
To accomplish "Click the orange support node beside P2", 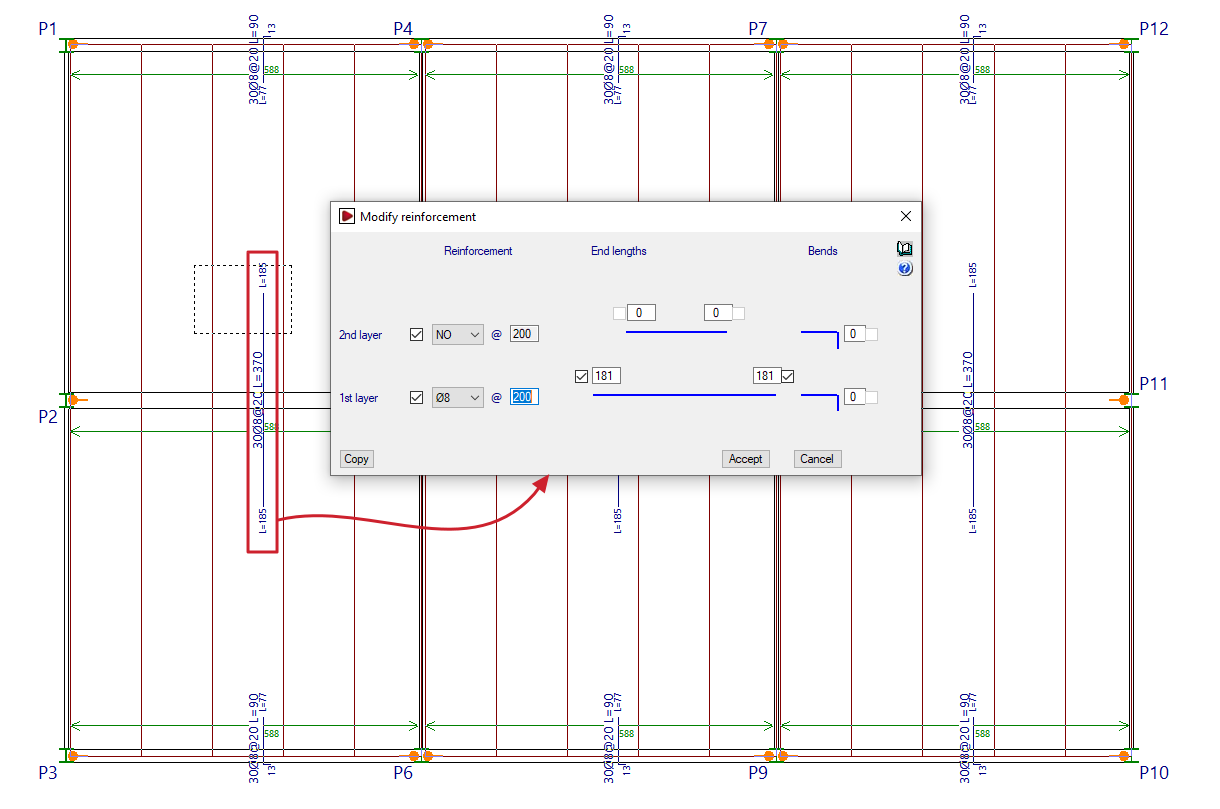I will click(x=73, y=400).
